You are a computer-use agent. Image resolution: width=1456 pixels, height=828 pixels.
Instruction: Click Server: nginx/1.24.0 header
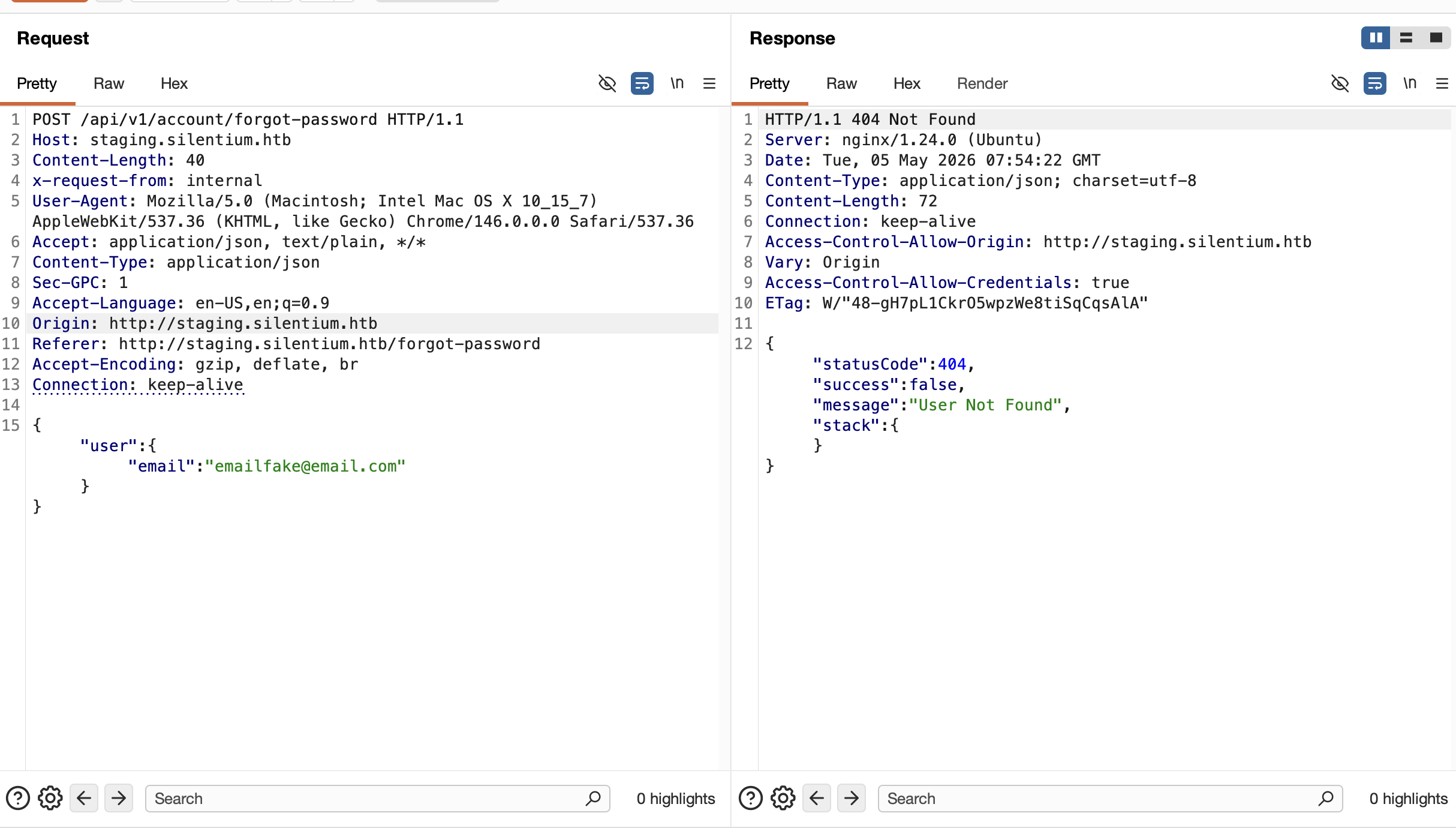904,140
